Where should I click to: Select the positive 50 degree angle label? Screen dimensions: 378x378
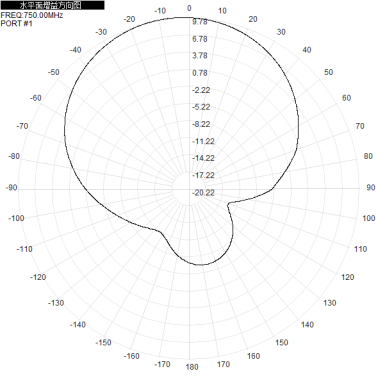[x=329, y=72]
